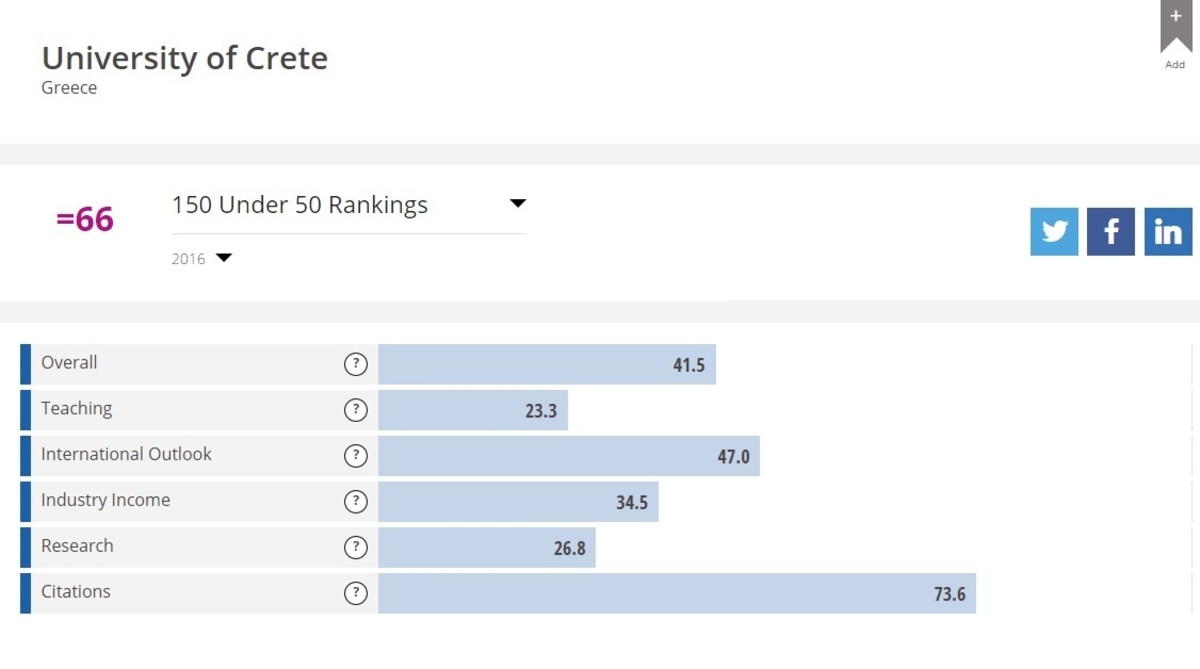Show help for Industry Income
This screenshot has width=1200, height=669.
pos(356,502)
